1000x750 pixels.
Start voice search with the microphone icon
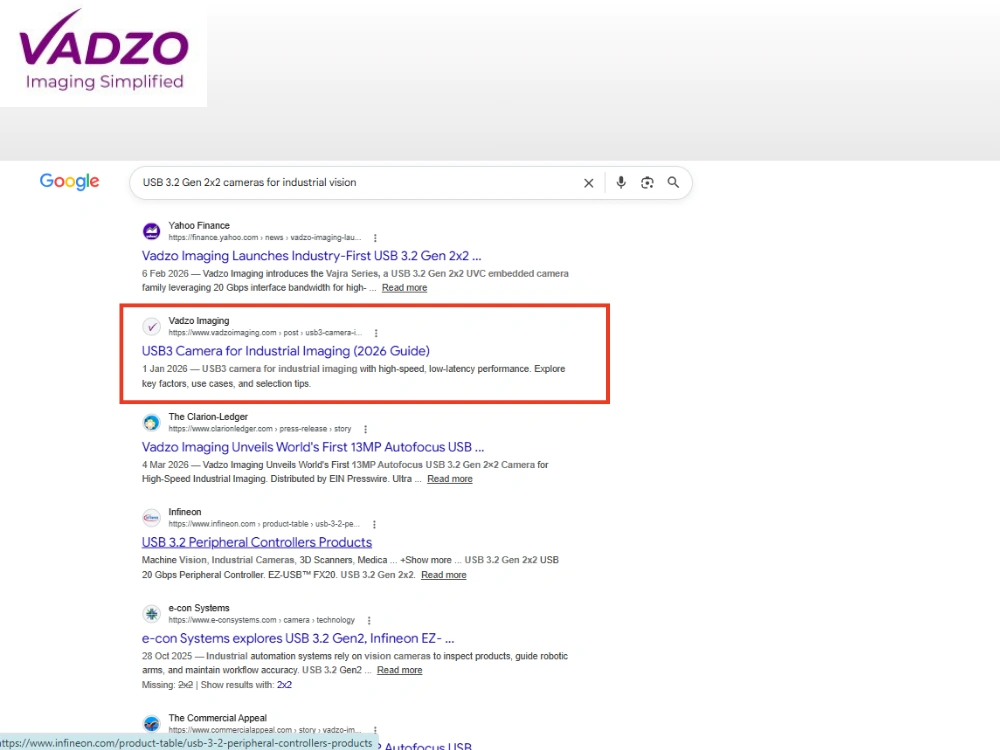[x=621, y=183]
